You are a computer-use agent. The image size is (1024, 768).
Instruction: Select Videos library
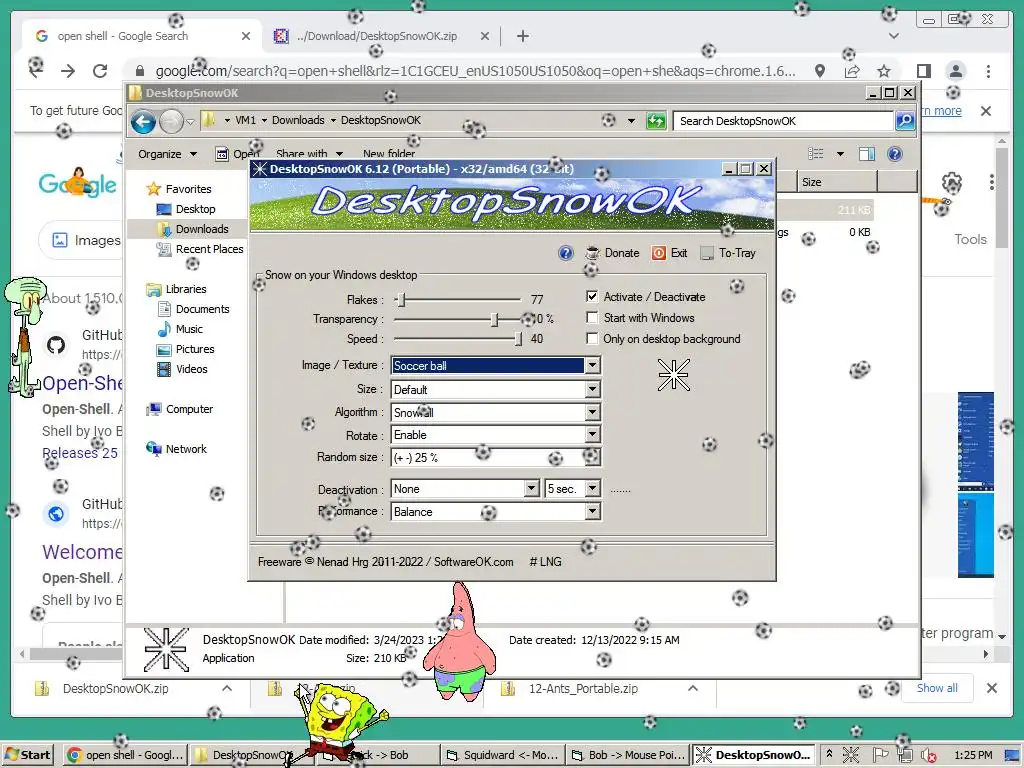[x=191, y=369]
